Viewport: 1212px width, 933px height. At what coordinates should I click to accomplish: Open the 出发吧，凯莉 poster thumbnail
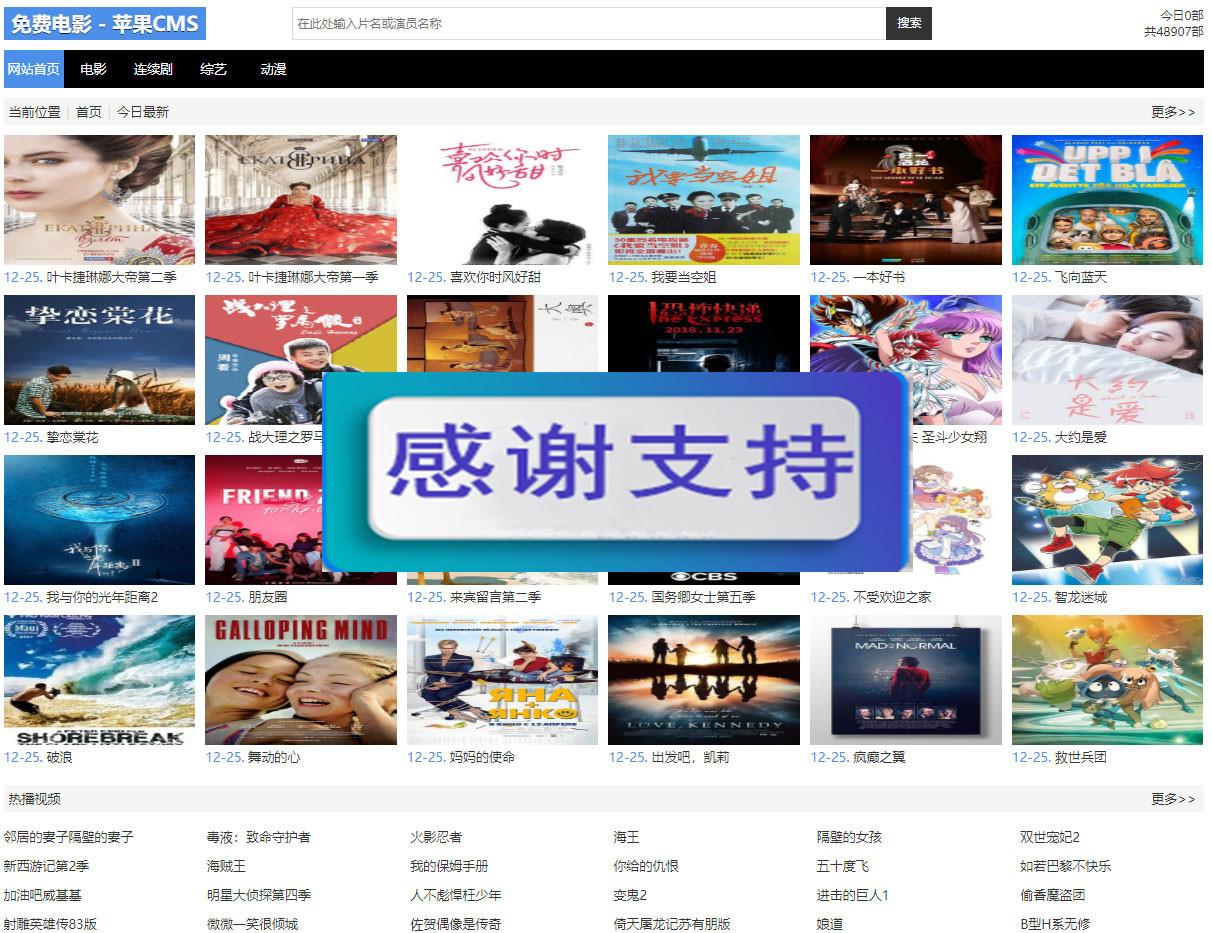point(704,680)
